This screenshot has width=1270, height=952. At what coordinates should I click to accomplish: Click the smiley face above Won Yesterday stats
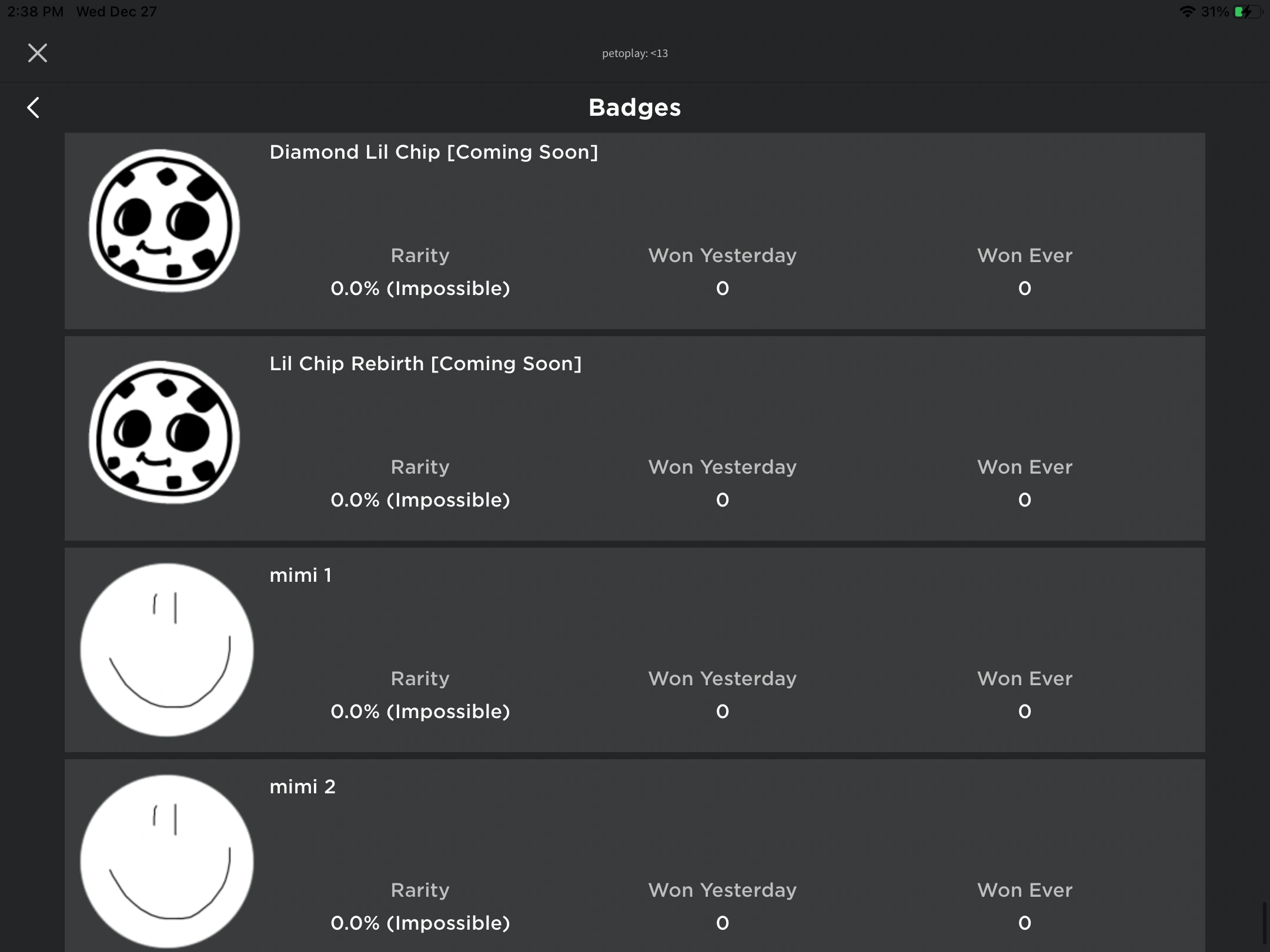[x=167, y=649]
